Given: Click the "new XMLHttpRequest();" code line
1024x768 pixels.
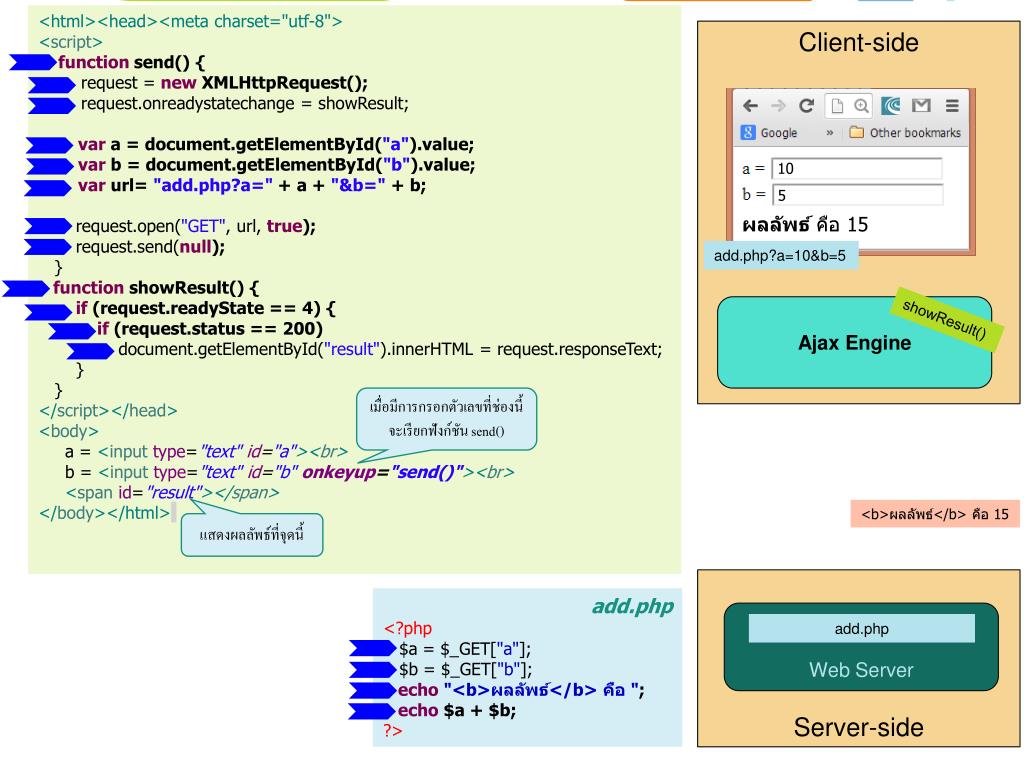Looking at the screenshot, I should (x=224, y=83).
